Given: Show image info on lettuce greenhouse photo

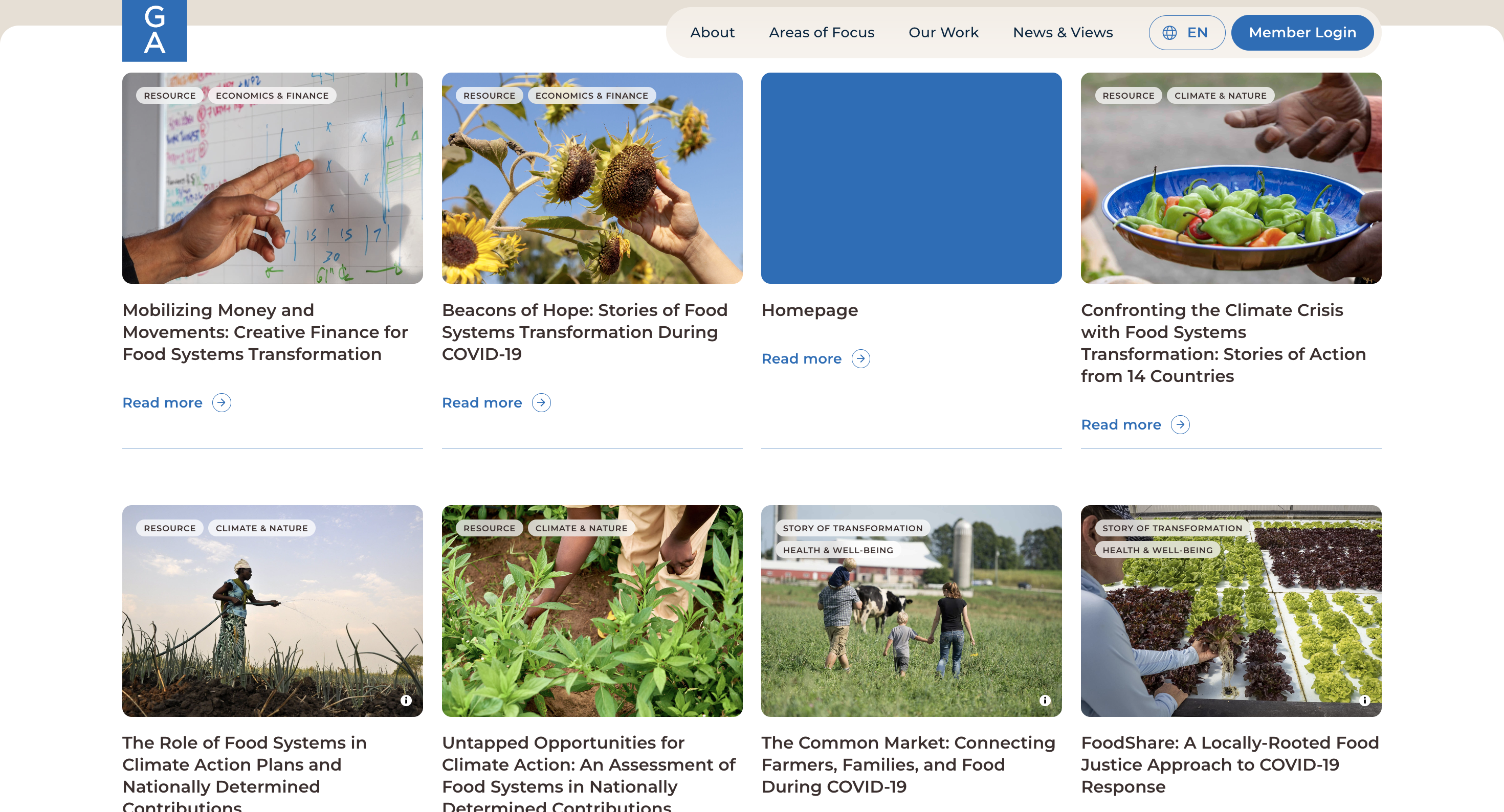Looking at the screenshot, I should 1364,700.
